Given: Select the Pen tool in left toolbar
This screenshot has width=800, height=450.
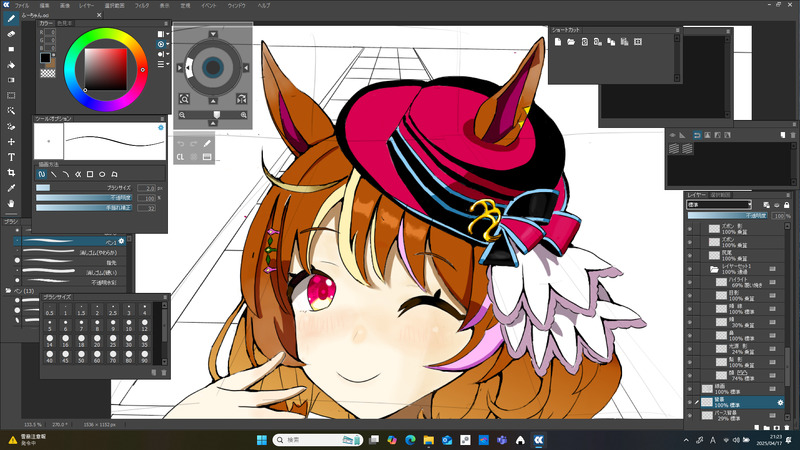Looking at the screenshot, I should click(x=11, y=19).
